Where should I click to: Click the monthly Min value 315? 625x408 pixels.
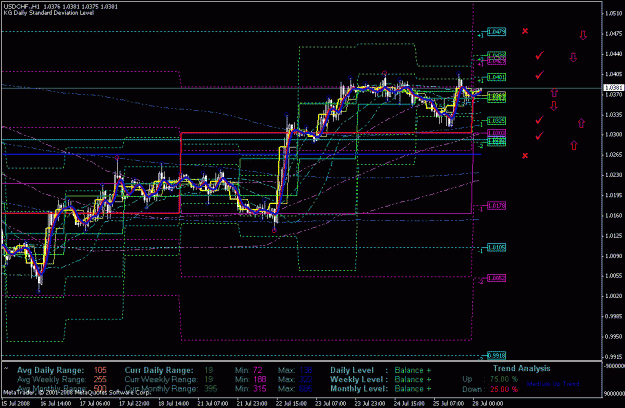pyautogui.click(x=259, y=389)
